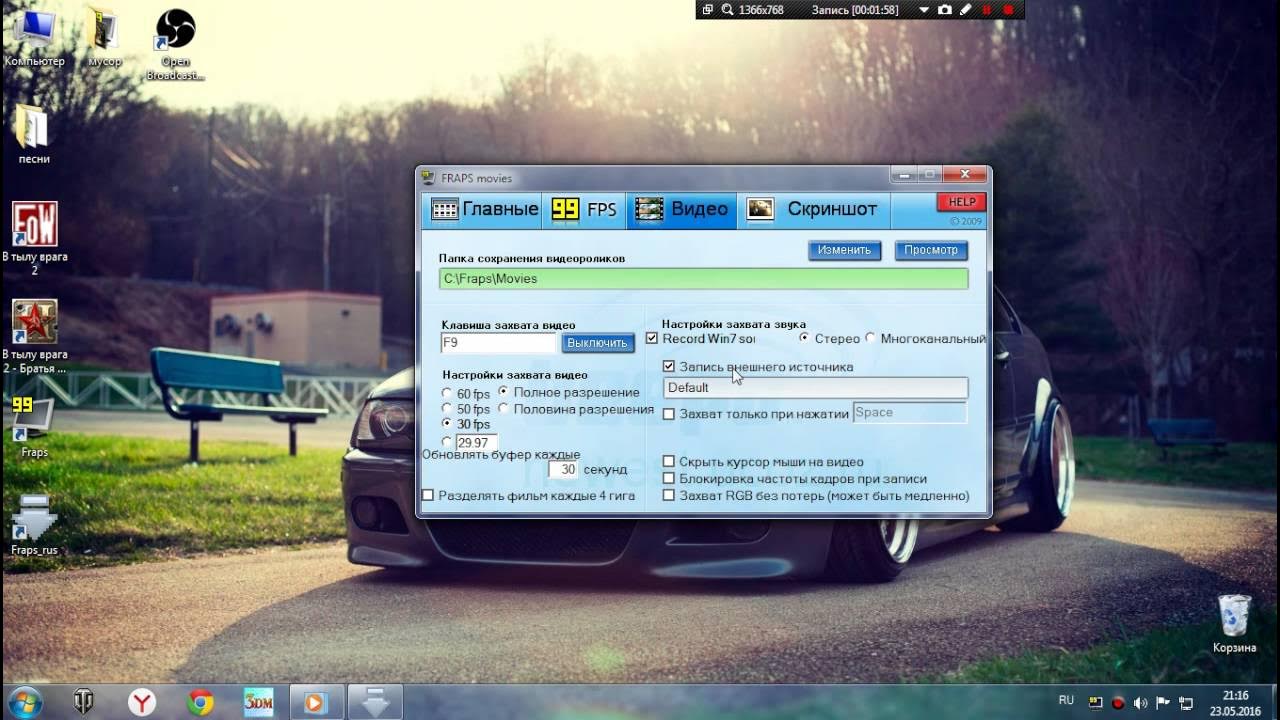Switch to the Видео tab
1280x720 pixels.
point(682,209)
